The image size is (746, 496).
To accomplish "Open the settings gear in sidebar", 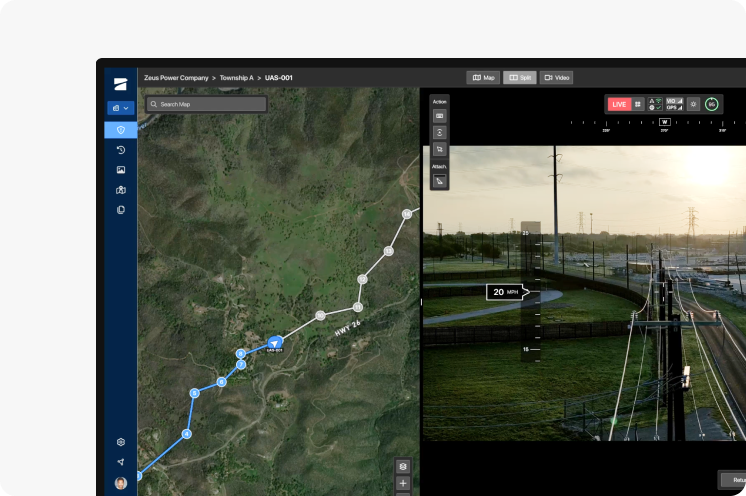I will (121, 442).
